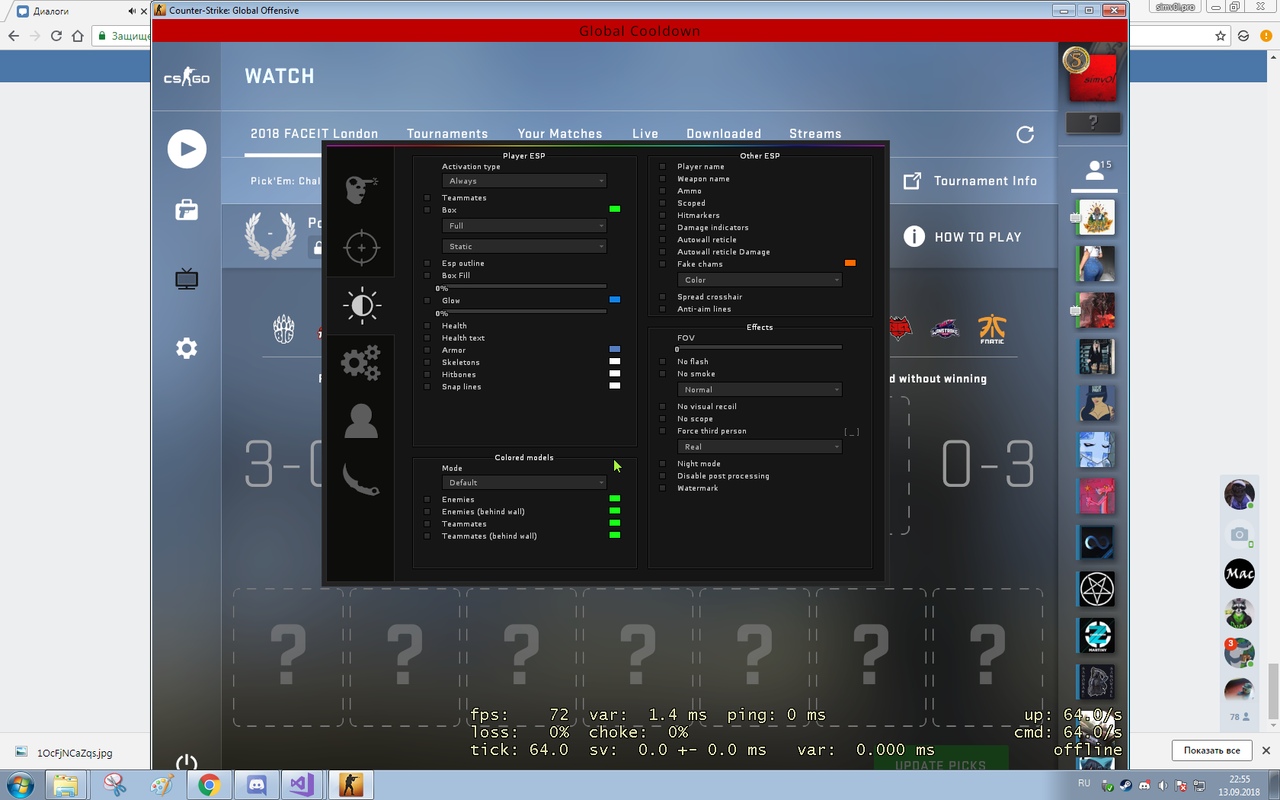The height and width of the screenshot is (800, 1280).
Task: Open the player silhouette tab in overlay menu
Action: 361,421
